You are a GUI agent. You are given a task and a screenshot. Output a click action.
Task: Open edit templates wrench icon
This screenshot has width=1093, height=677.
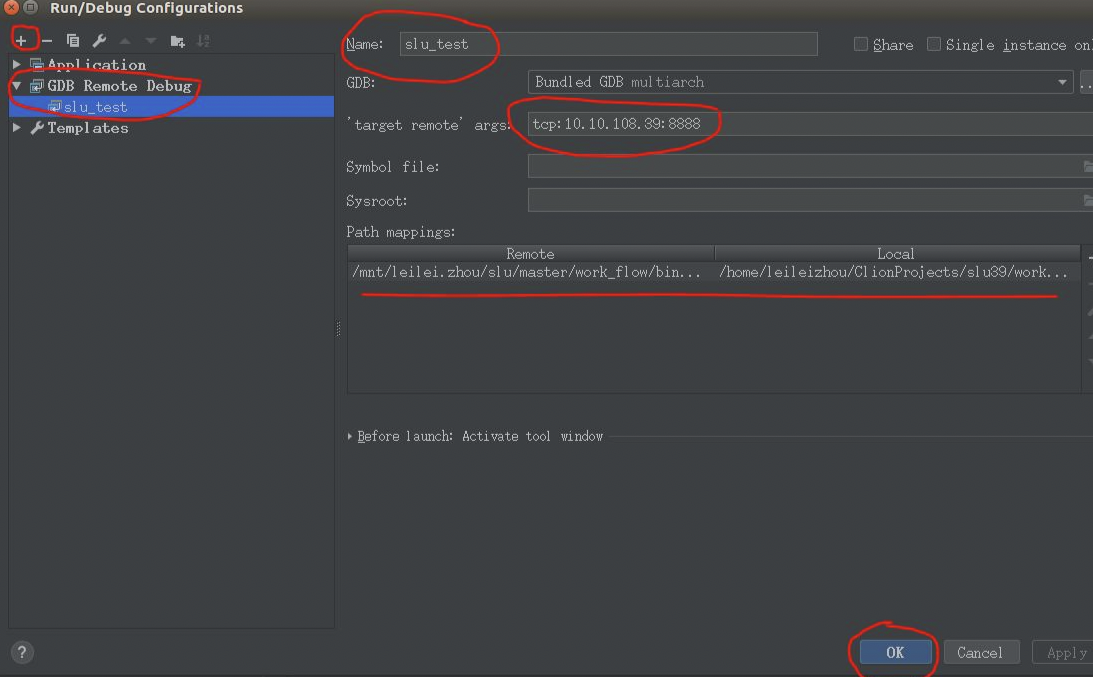click(x=99, y=41)
